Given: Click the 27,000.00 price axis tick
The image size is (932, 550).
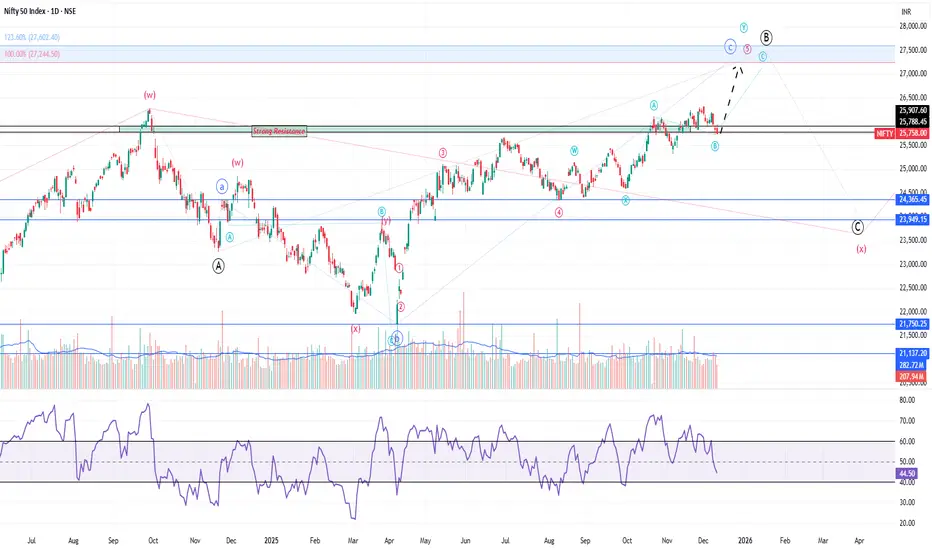Looking at the screenshot, I should tap(913, 74).
